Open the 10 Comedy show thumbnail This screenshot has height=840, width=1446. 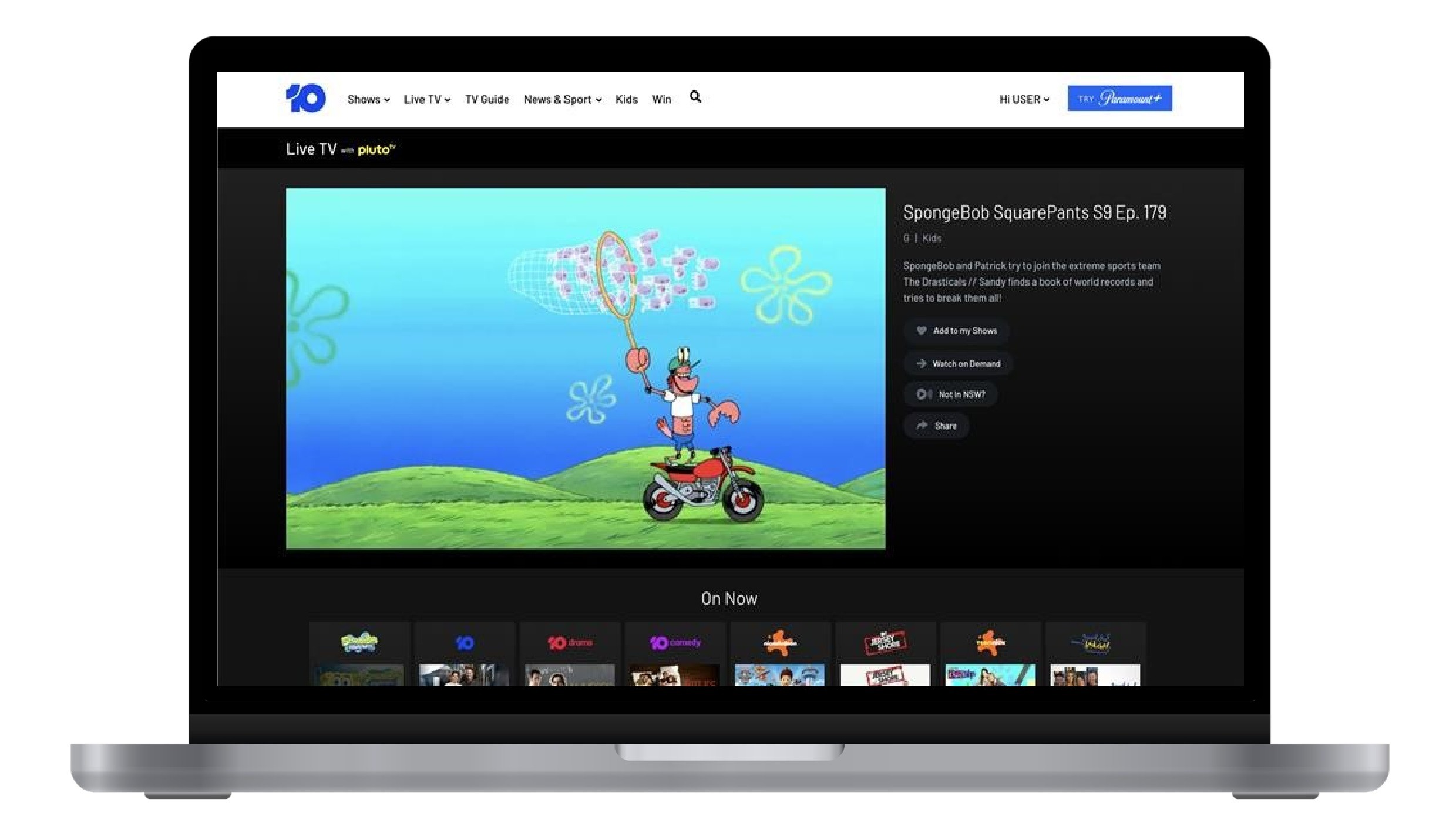[675, 675]
